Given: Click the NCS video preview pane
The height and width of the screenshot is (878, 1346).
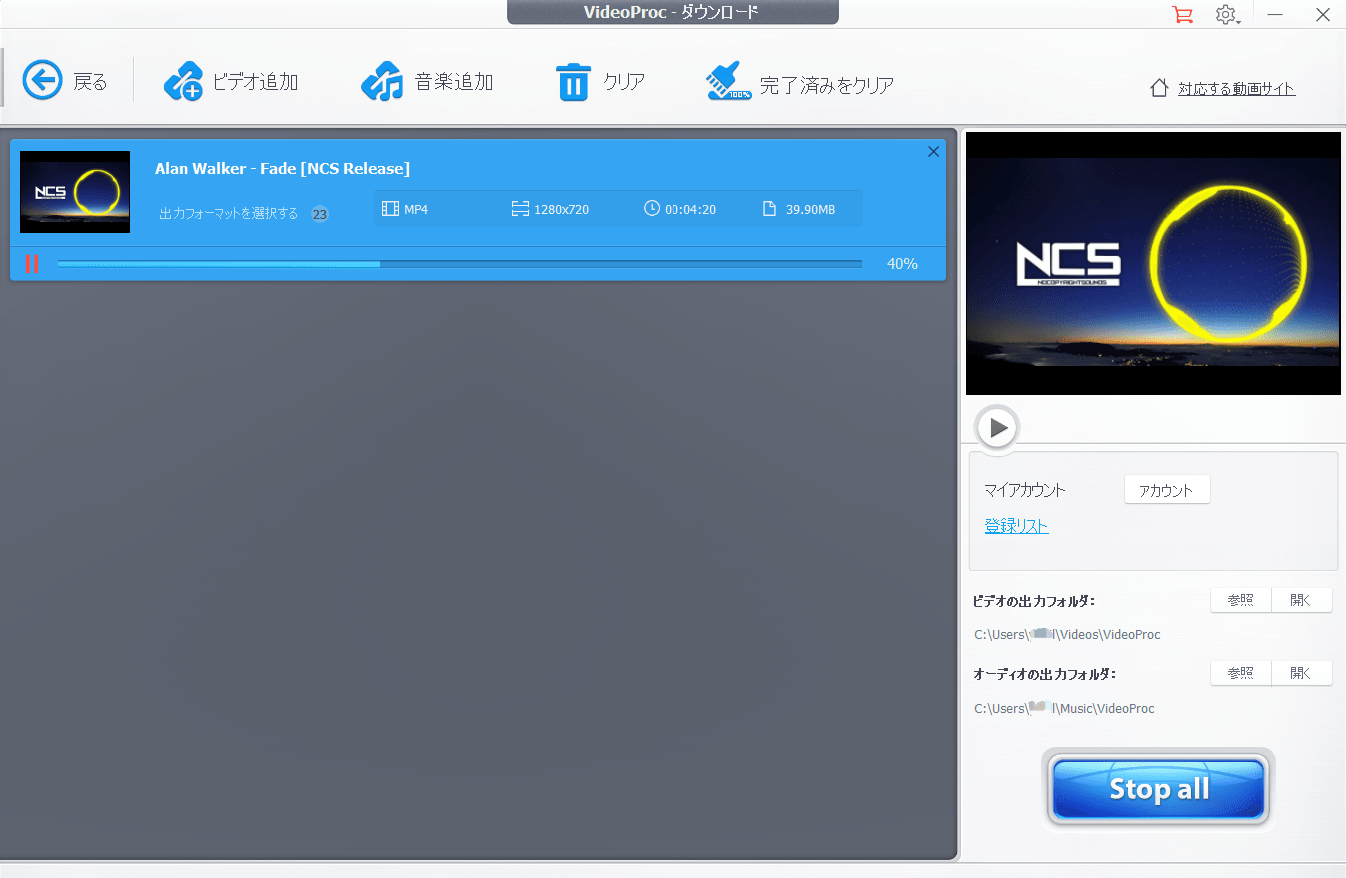Looking at the screenshot, I should (1153, 263).
